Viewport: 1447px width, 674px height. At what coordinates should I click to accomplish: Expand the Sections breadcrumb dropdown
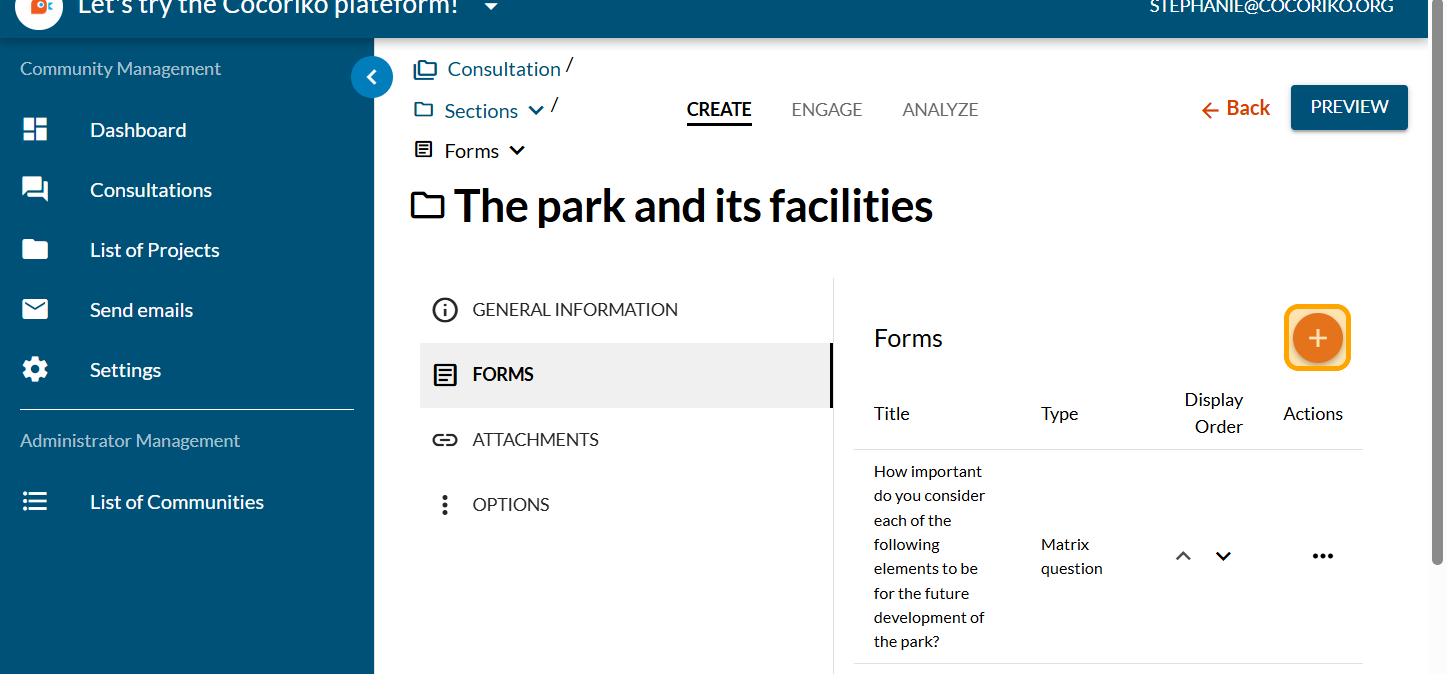point(536,110)
